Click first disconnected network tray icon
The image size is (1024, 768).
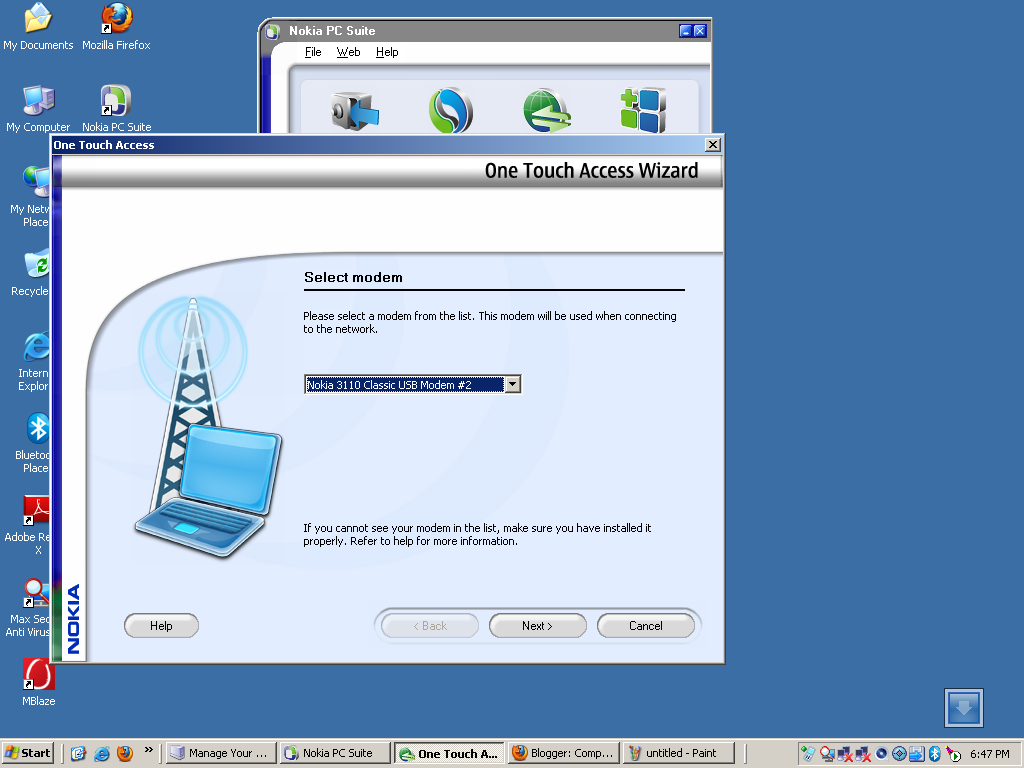[x=845, y=754]
